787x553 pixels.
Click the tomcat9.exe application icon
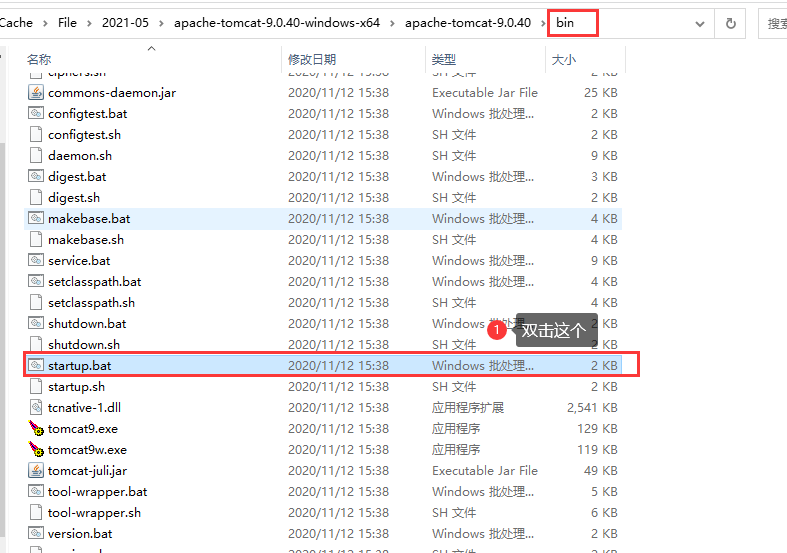tap(36, 429)
